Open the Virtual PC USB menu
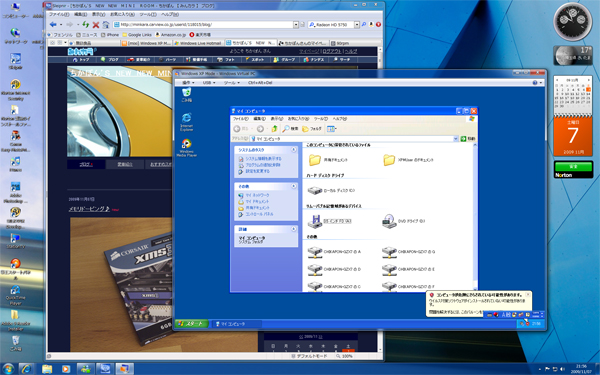This screenshot has height=375, width=600. [x=209, y=82]
